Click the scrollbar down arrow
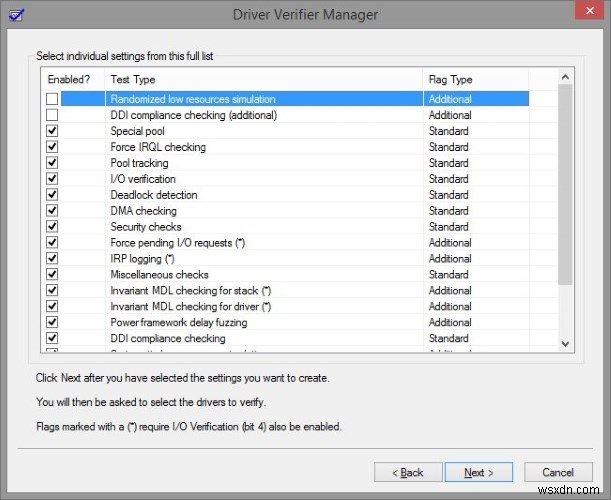The height and width of the screenshot is (500, 611). 565,344
